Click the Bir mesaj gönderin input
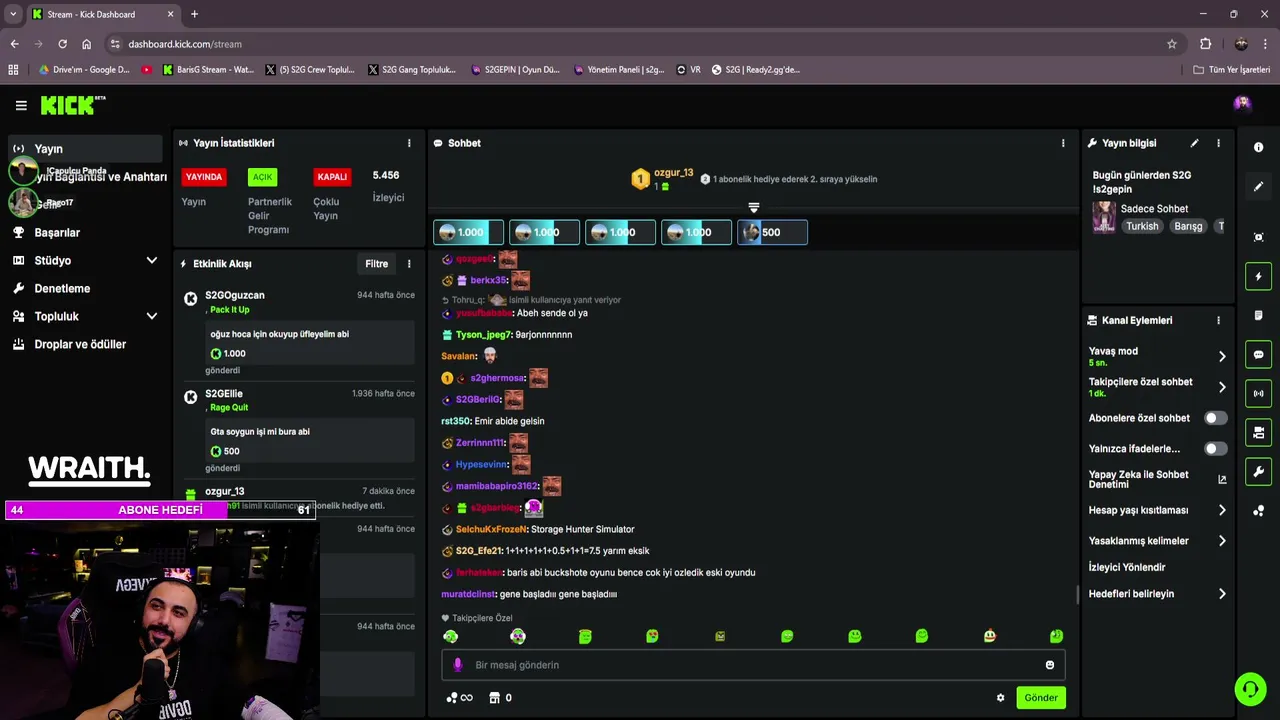Screen dimensions: 1280x720 [x=754, y=665]
